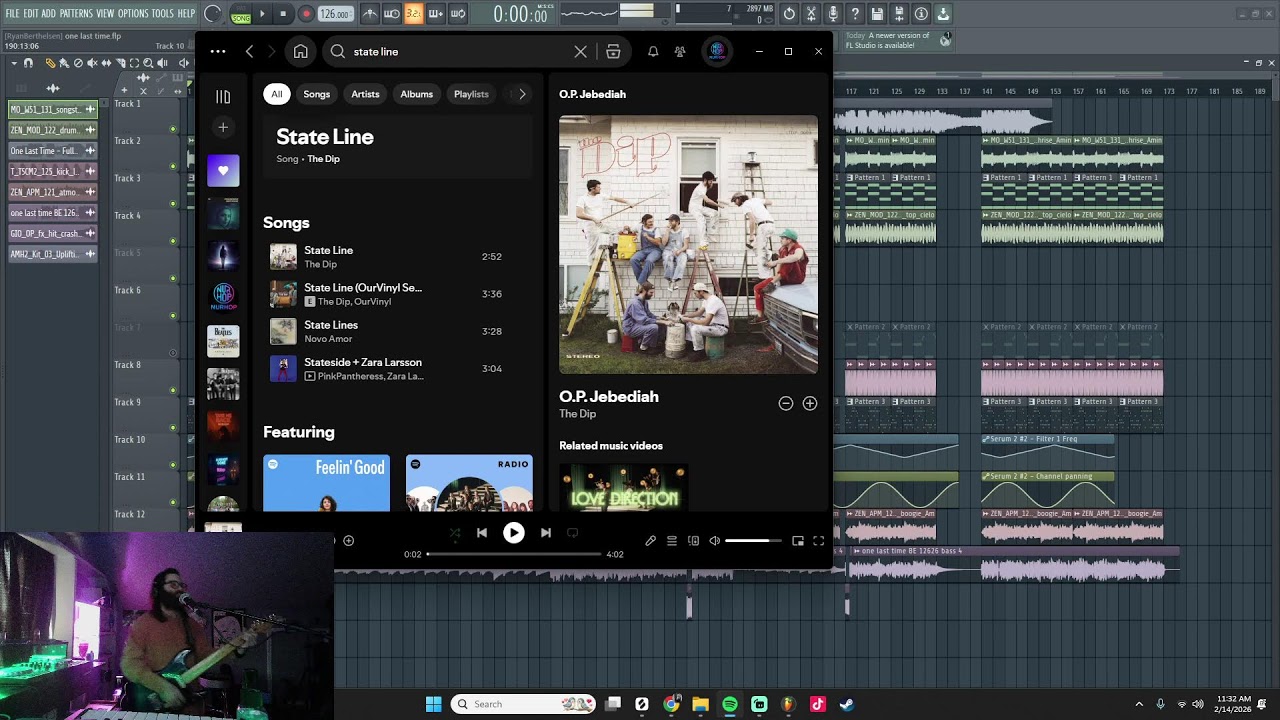The image size is (1280, 720).
Task: Open Spotify lyrics microphone icon
Action: click(x=651, y=541)
